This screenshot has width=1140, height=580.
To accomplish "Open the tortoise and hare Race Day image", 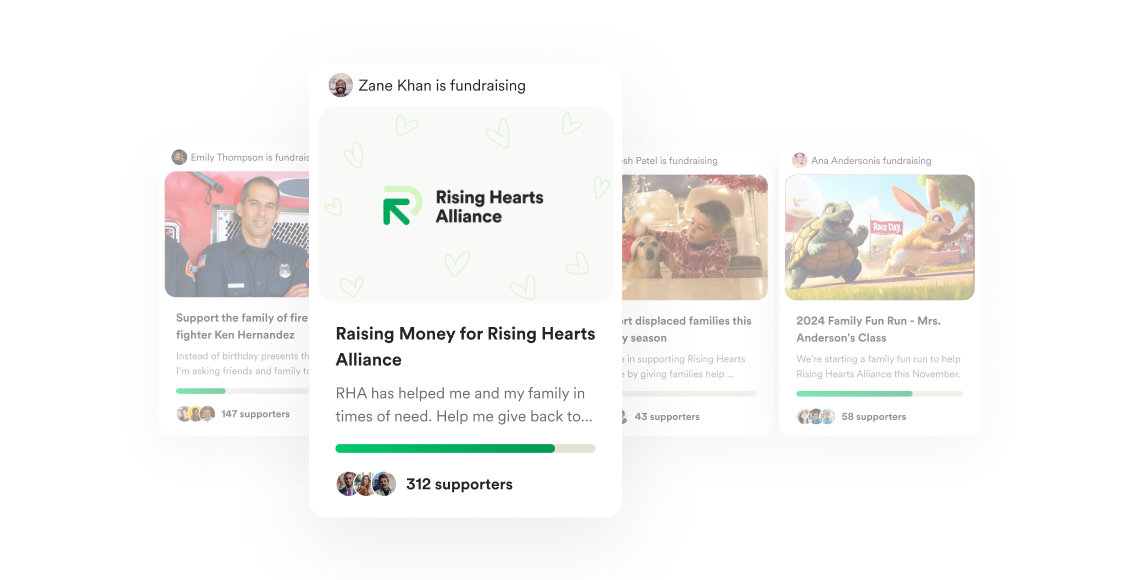I will point(880,237).
